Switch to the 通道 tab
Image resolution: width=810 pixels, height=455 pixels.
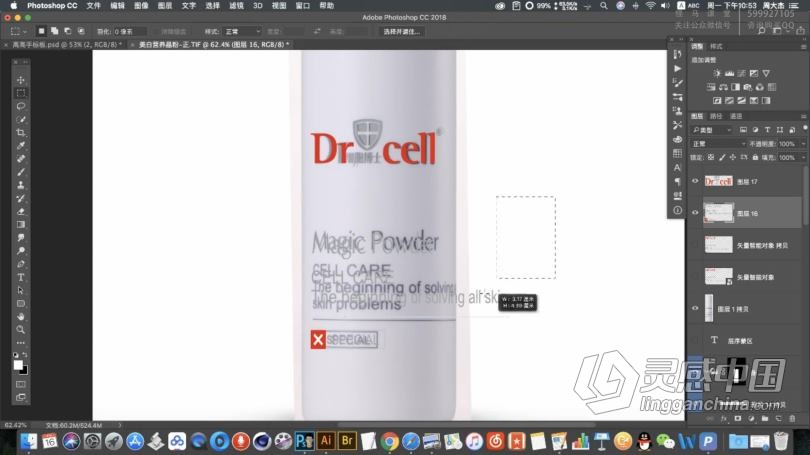[736, 116]
